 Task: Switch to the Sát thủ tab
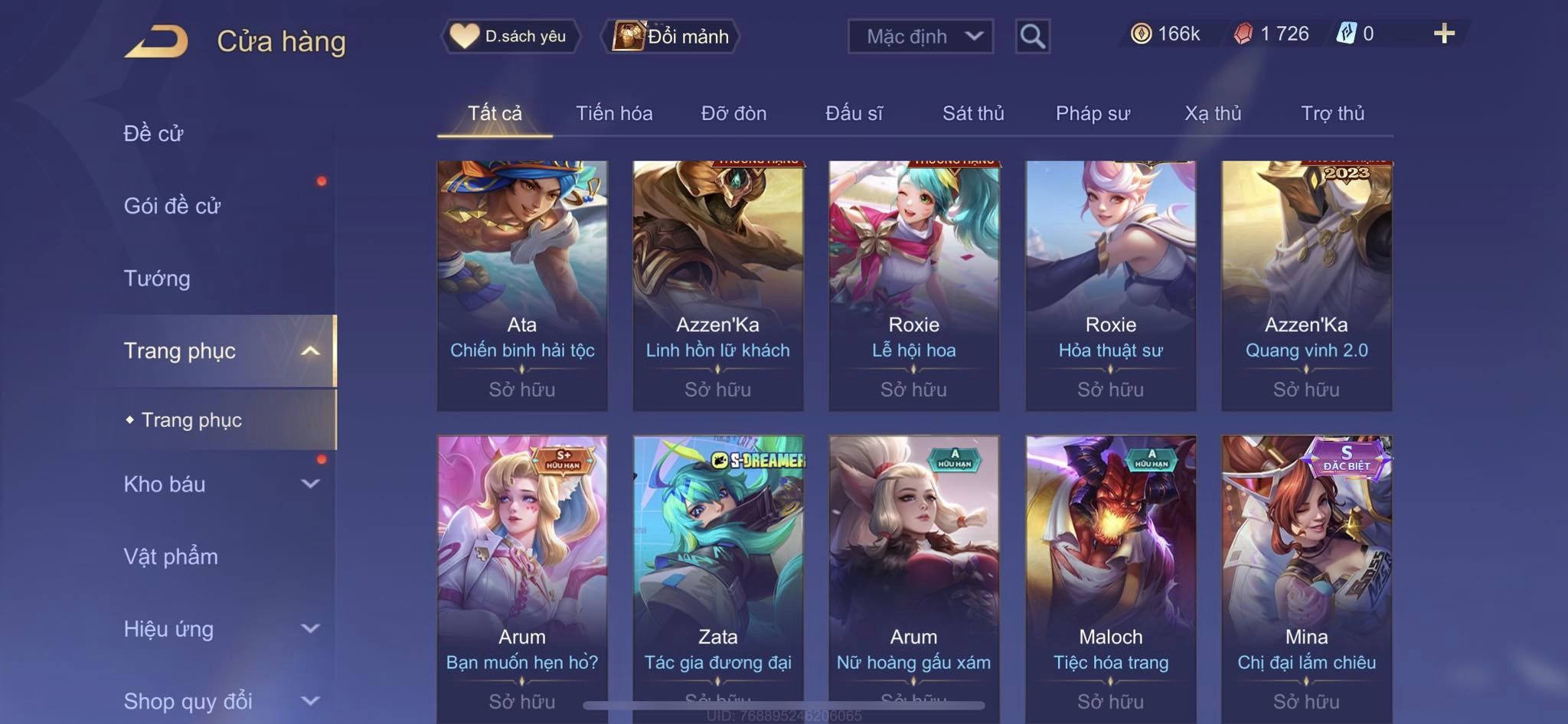[973, 113]
